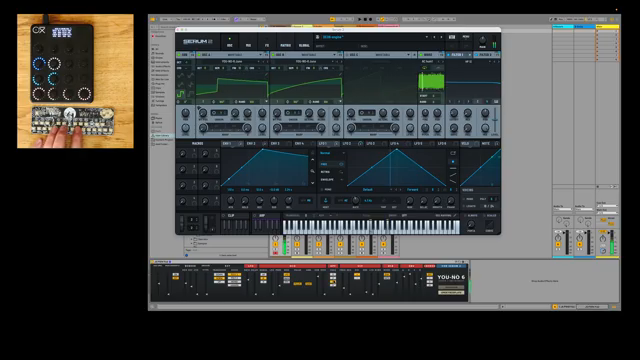This screenshot has height=360, width=640.
Task: Switch to the Serum MATRIX tab
Action: coord(285,43)
